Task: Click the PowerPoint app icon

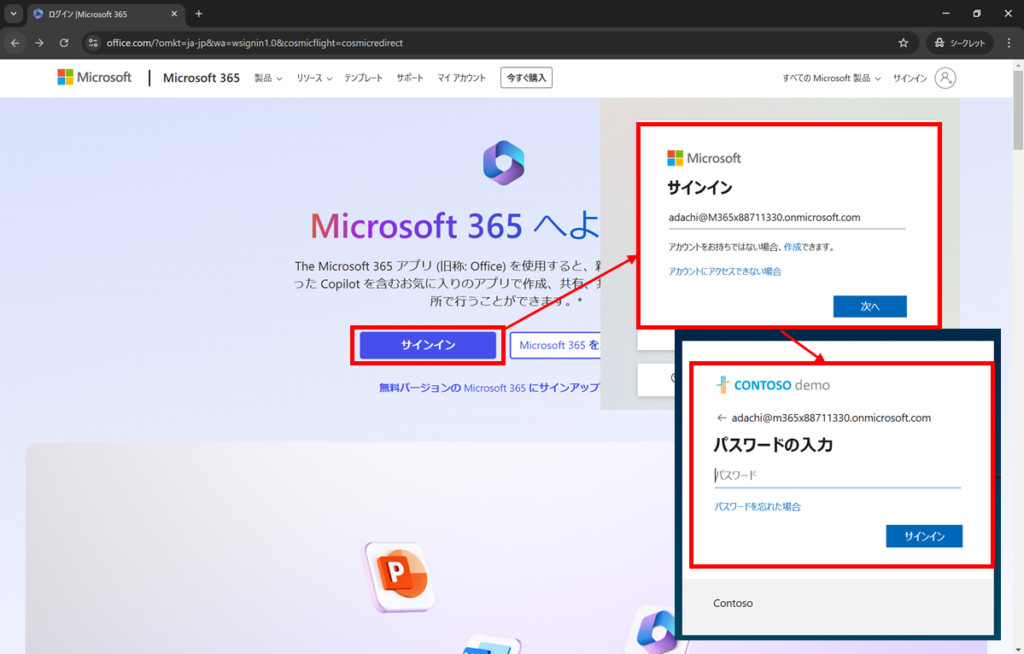Action: pyautogui.click(x=398, y=576)
